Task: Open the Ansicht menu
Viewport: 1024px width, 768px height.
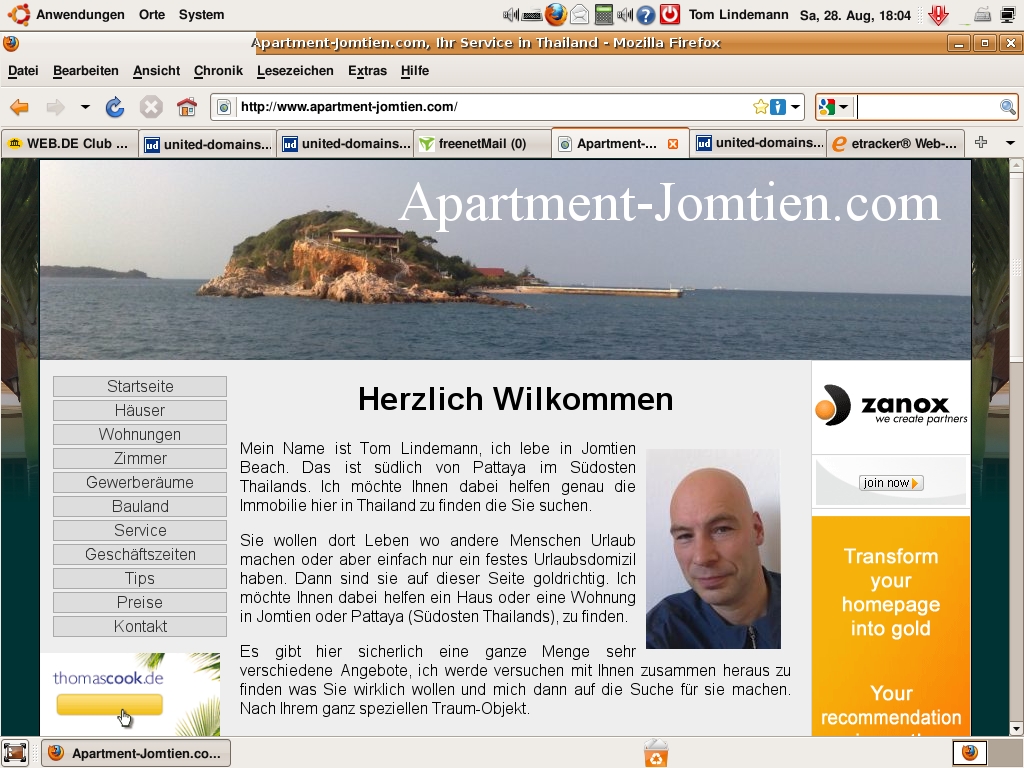Action: (156, 71)
